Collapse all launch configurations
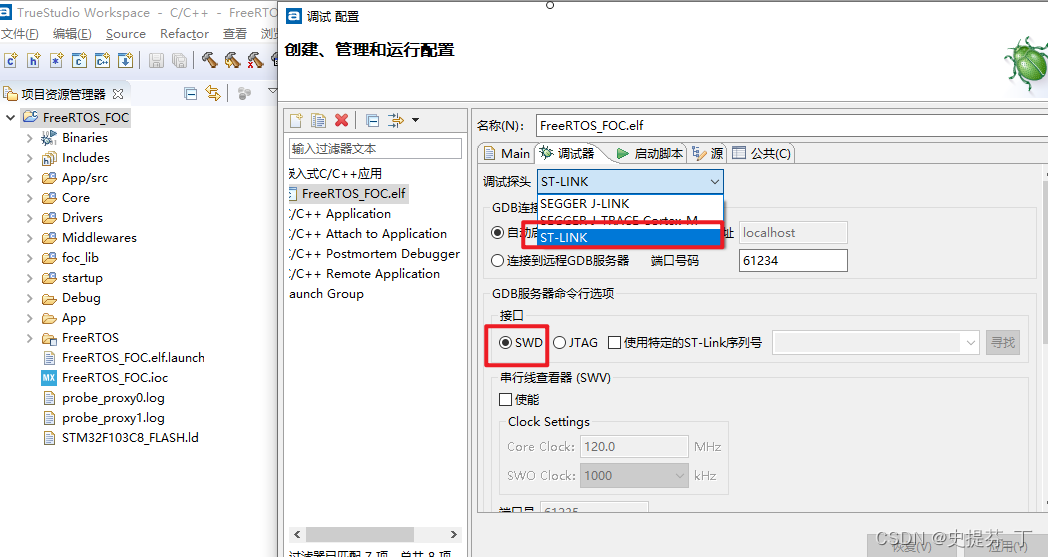The width and height of the screenshot is (1048, 557). click(x=373, y=120)
